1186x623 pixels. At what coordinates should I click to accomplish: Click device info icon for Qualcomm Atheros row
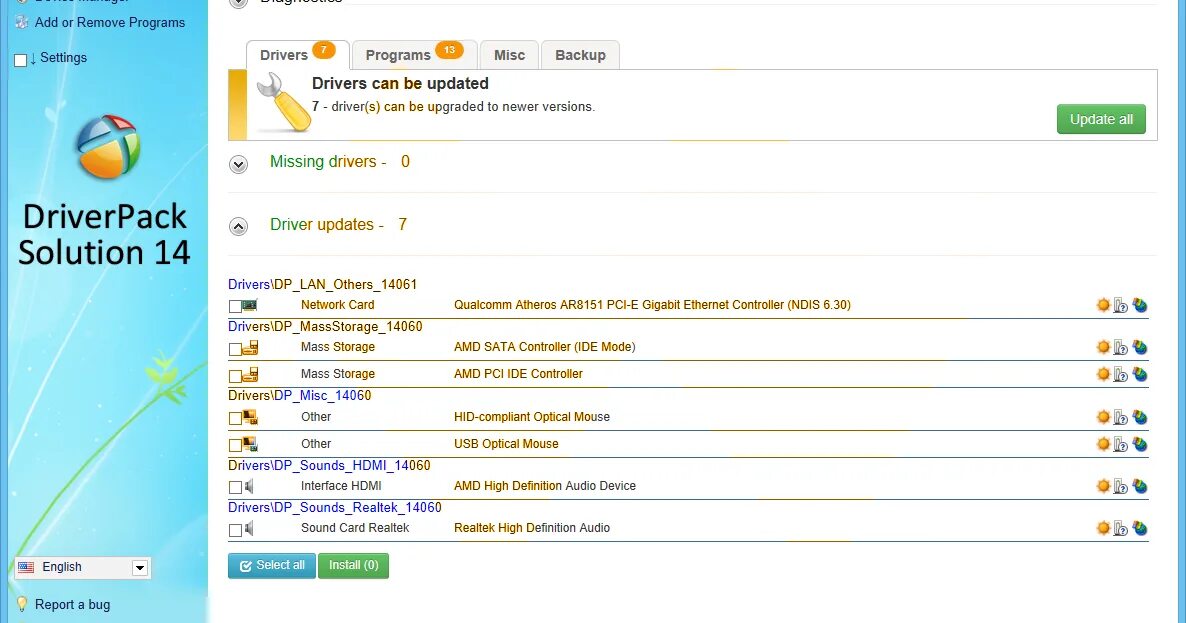click(1121, 306)
